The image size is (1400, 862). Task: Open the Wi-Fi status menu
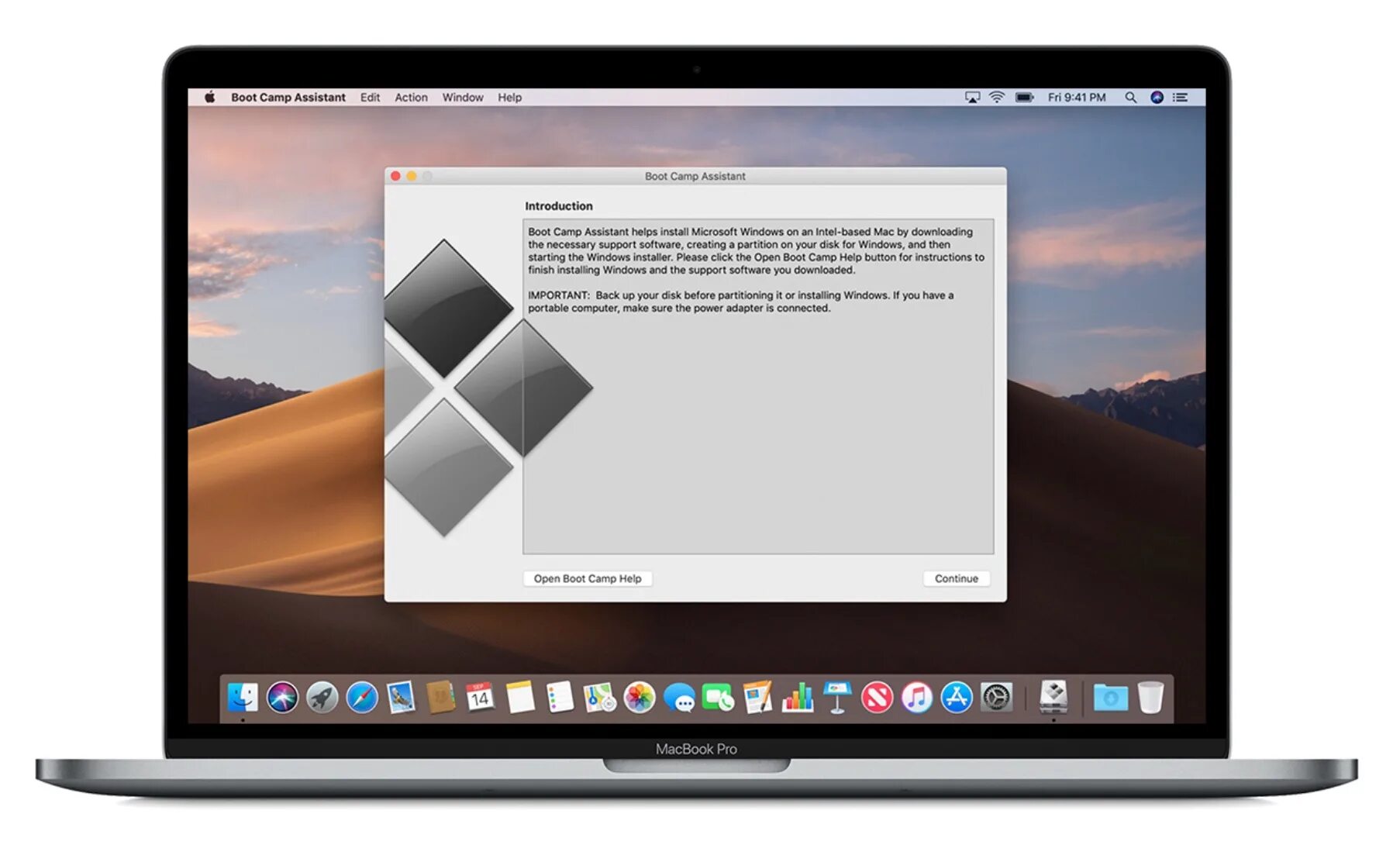click(997, 98)
